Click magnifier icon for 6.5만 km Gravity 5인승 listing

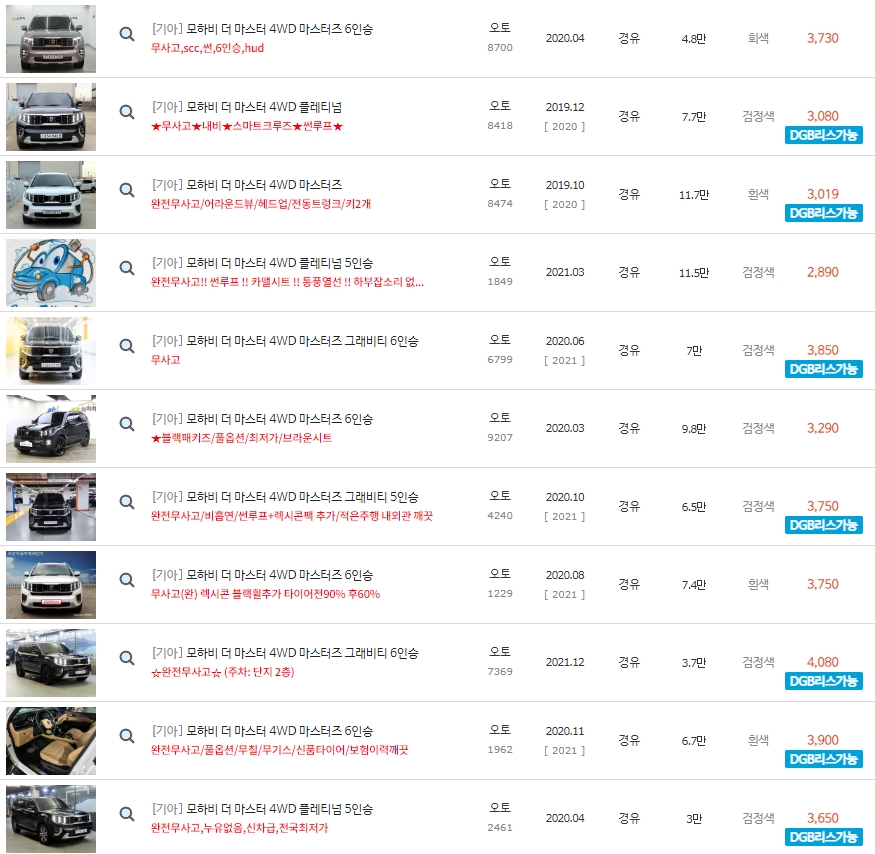coord(127,502)
